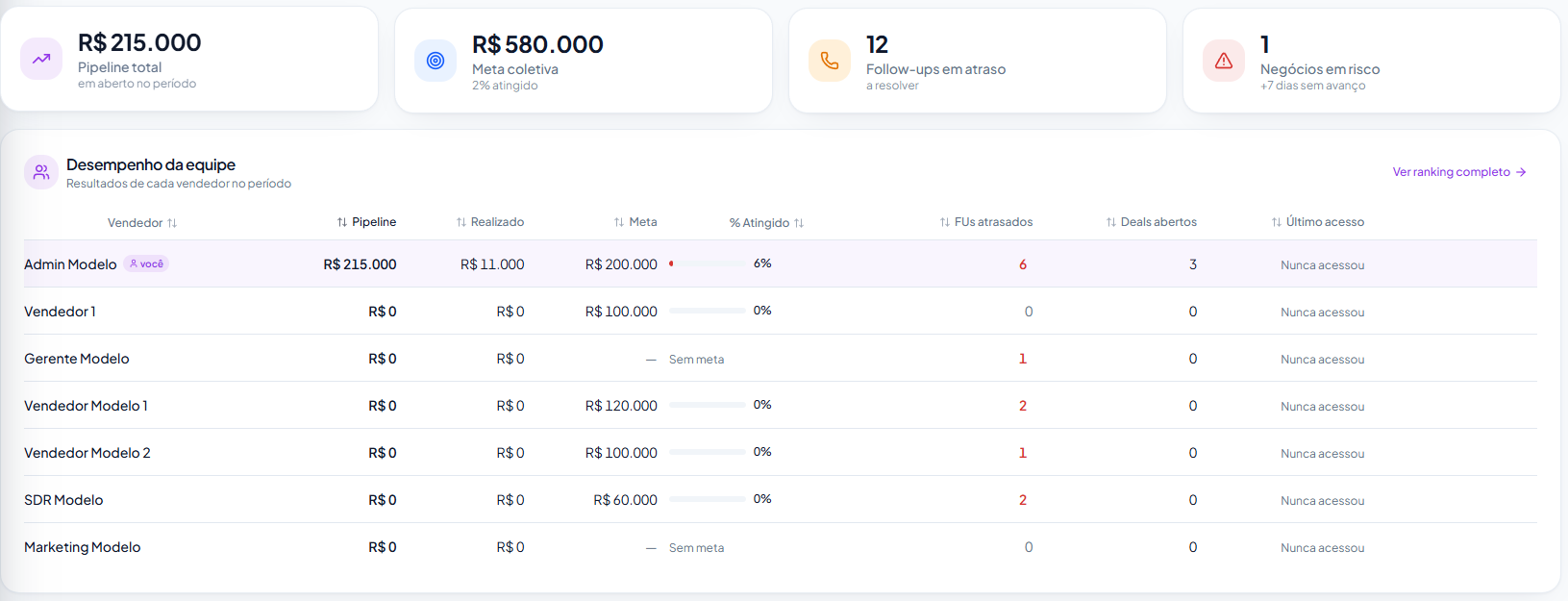The image size is (1568, 601).
Task: Click Gerente Modelo's overdue count of 1
Action: pos(1023,359)
